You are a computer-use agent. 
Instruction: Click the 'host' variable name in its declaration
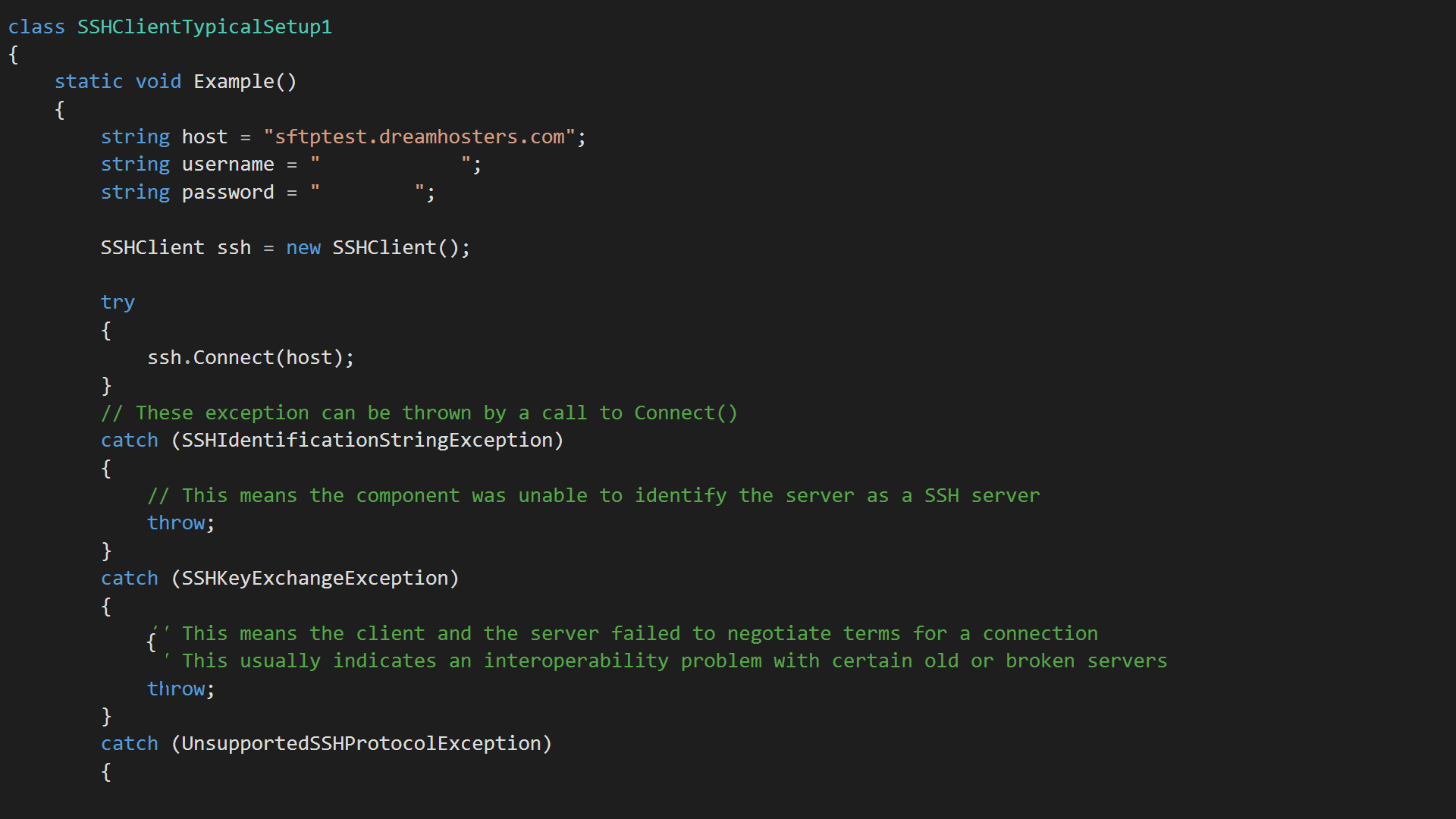pos(204,137)
